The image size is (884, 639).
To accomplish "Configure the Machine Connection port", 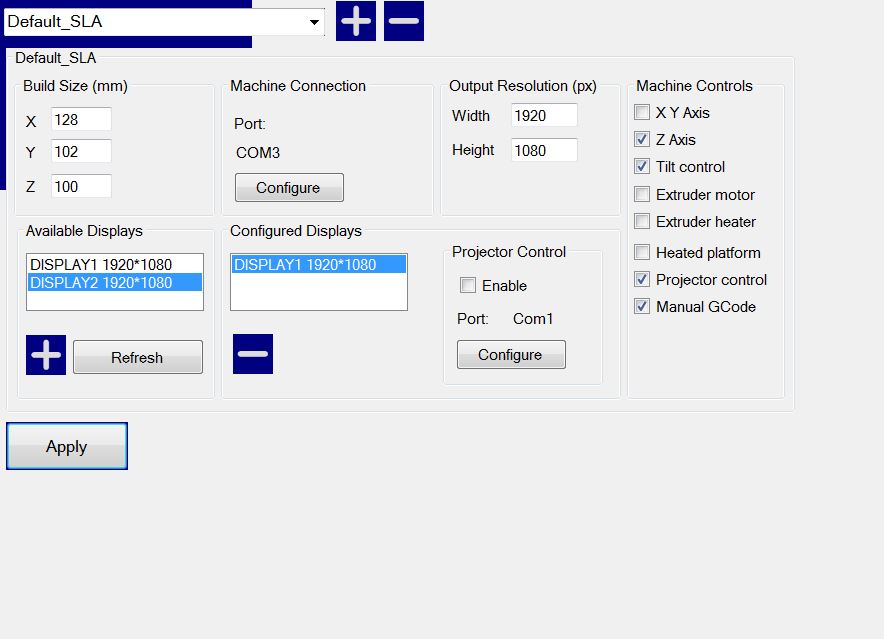I will [289, 188].
